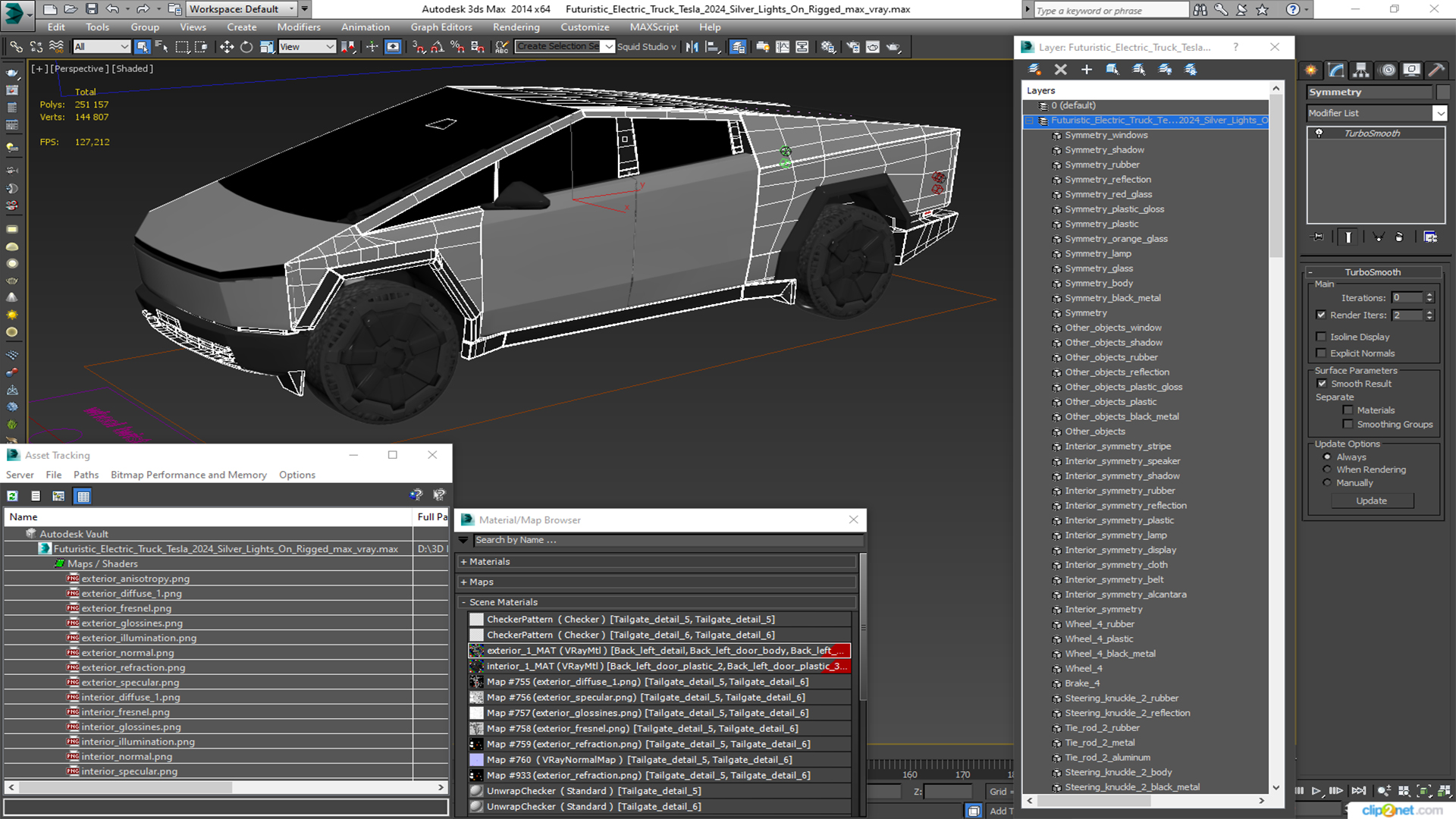The height and width of the screenshot is (819, 1456).
Task: Open the Hierarchy command panel tab
Action: [1361, 70]
